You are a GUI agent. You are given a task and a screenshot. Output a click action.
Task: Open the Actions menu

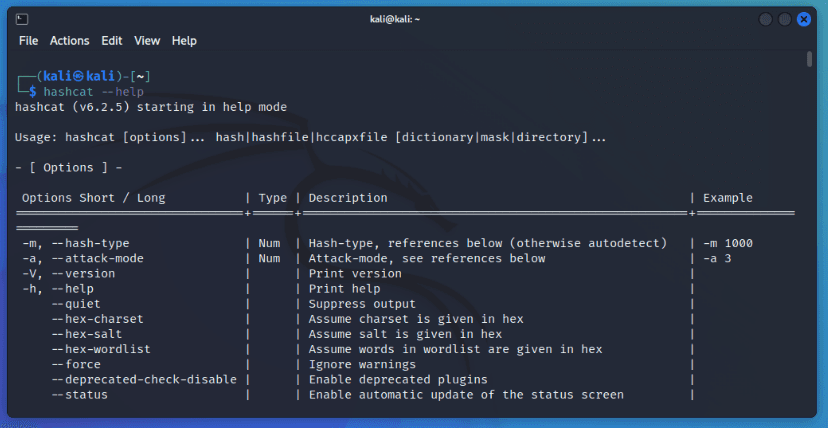pos(70,41)
